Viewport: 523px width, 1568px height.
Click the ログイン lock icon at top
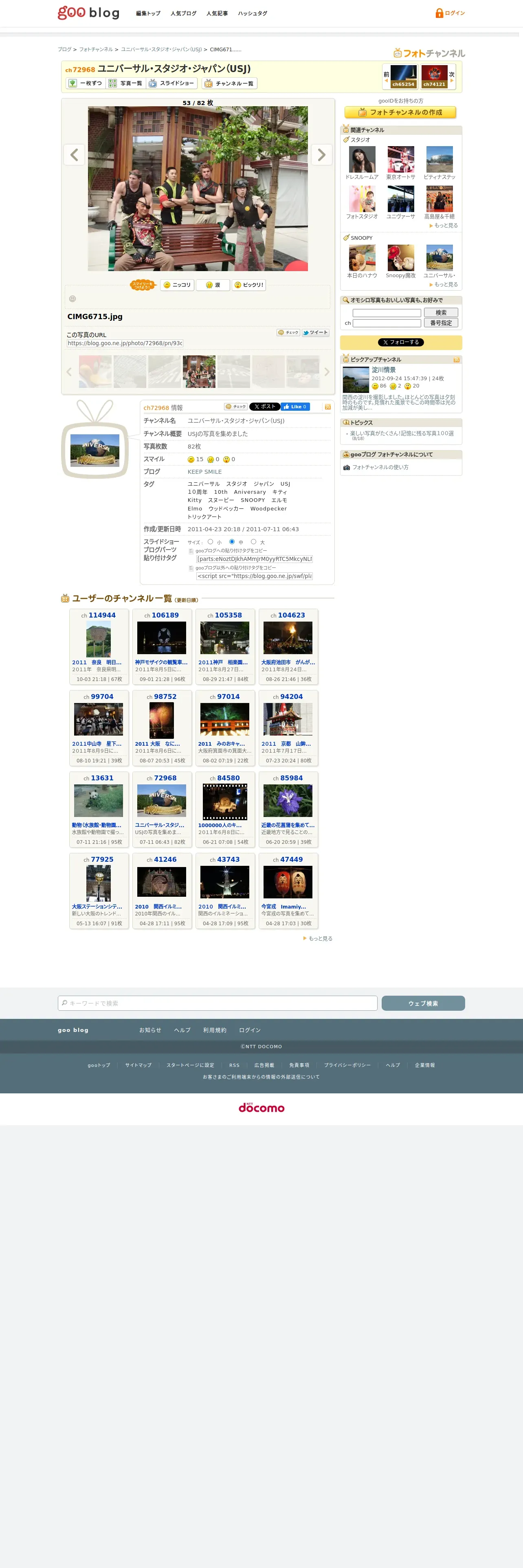[439, 13]
